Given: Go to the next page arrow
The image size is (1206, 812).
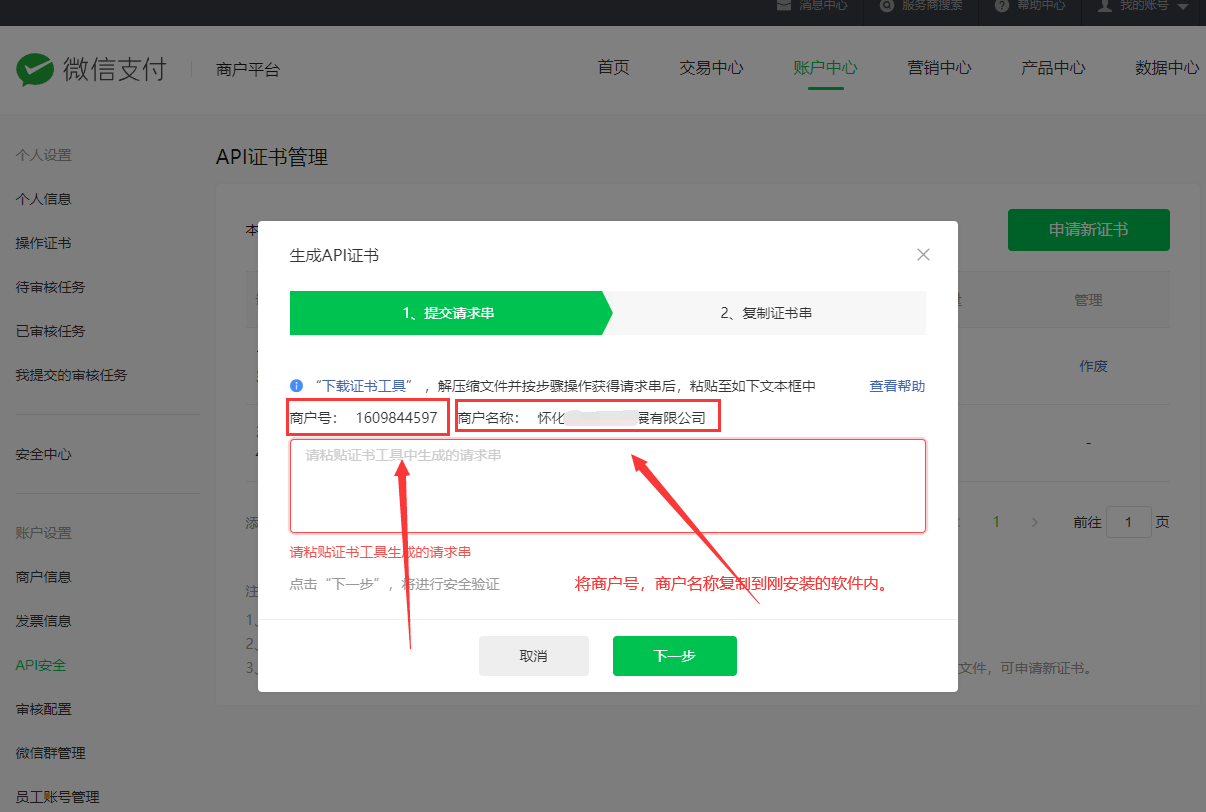Looking at the screenshot, I should point(1035,522).
